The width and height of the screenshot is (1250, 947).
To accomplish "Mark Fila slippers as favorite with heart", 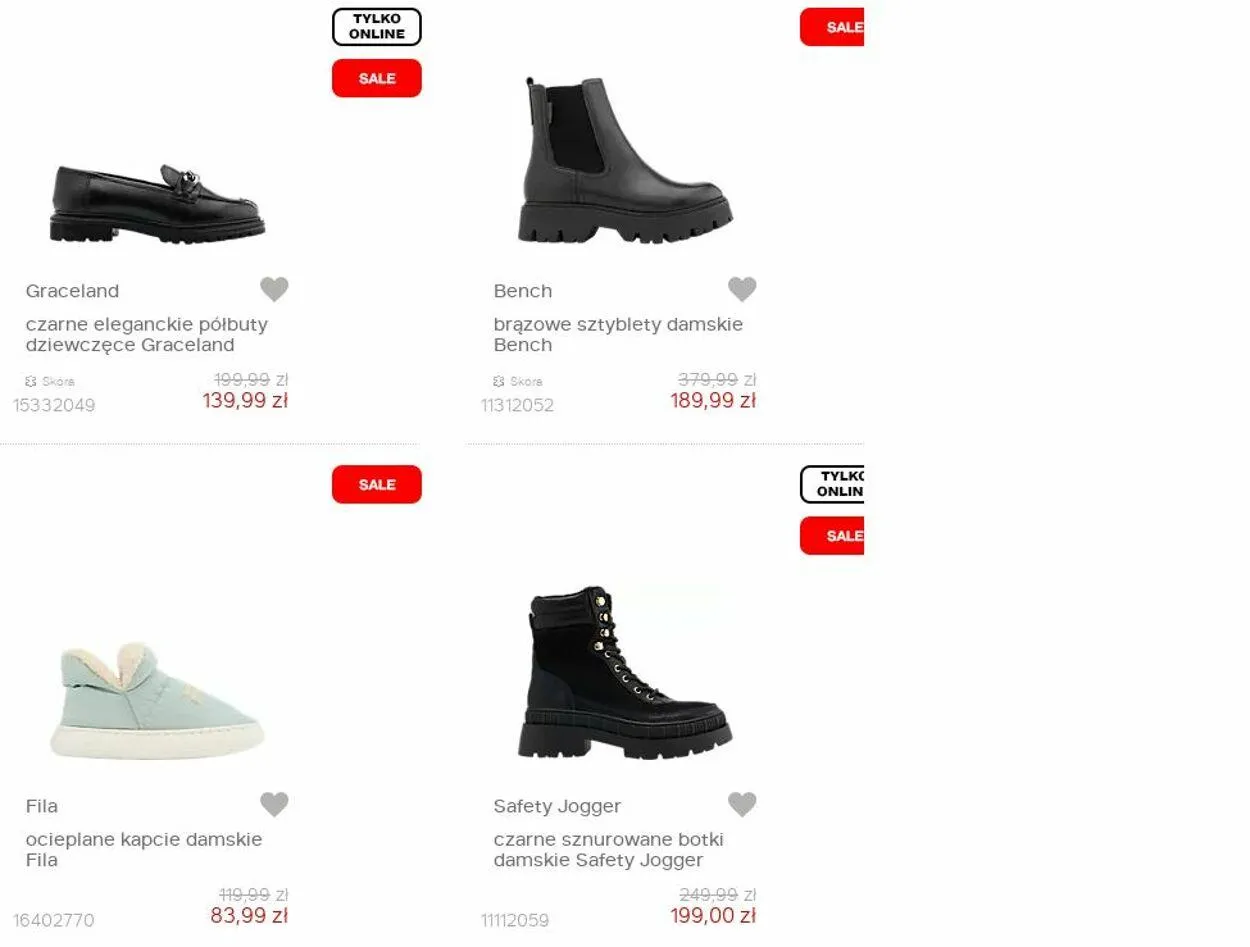I will (274, 804).
